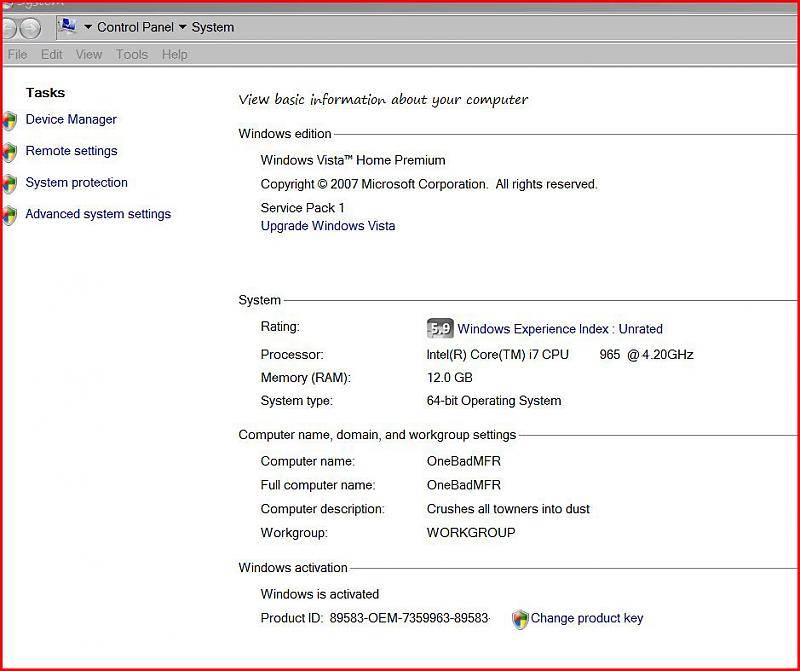Click the Computer name, domain, and workgroup heading

point(377,435)
